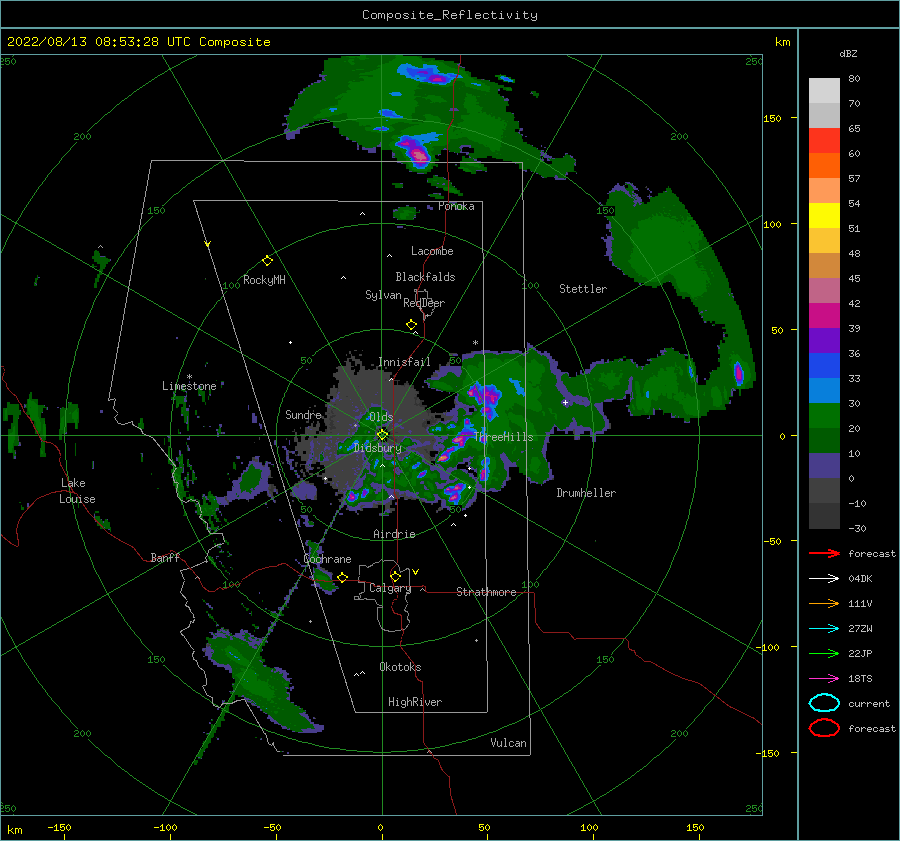Click the -150 tick label on the horizontal km axis
900x841 pixels.
pos(59,827)
